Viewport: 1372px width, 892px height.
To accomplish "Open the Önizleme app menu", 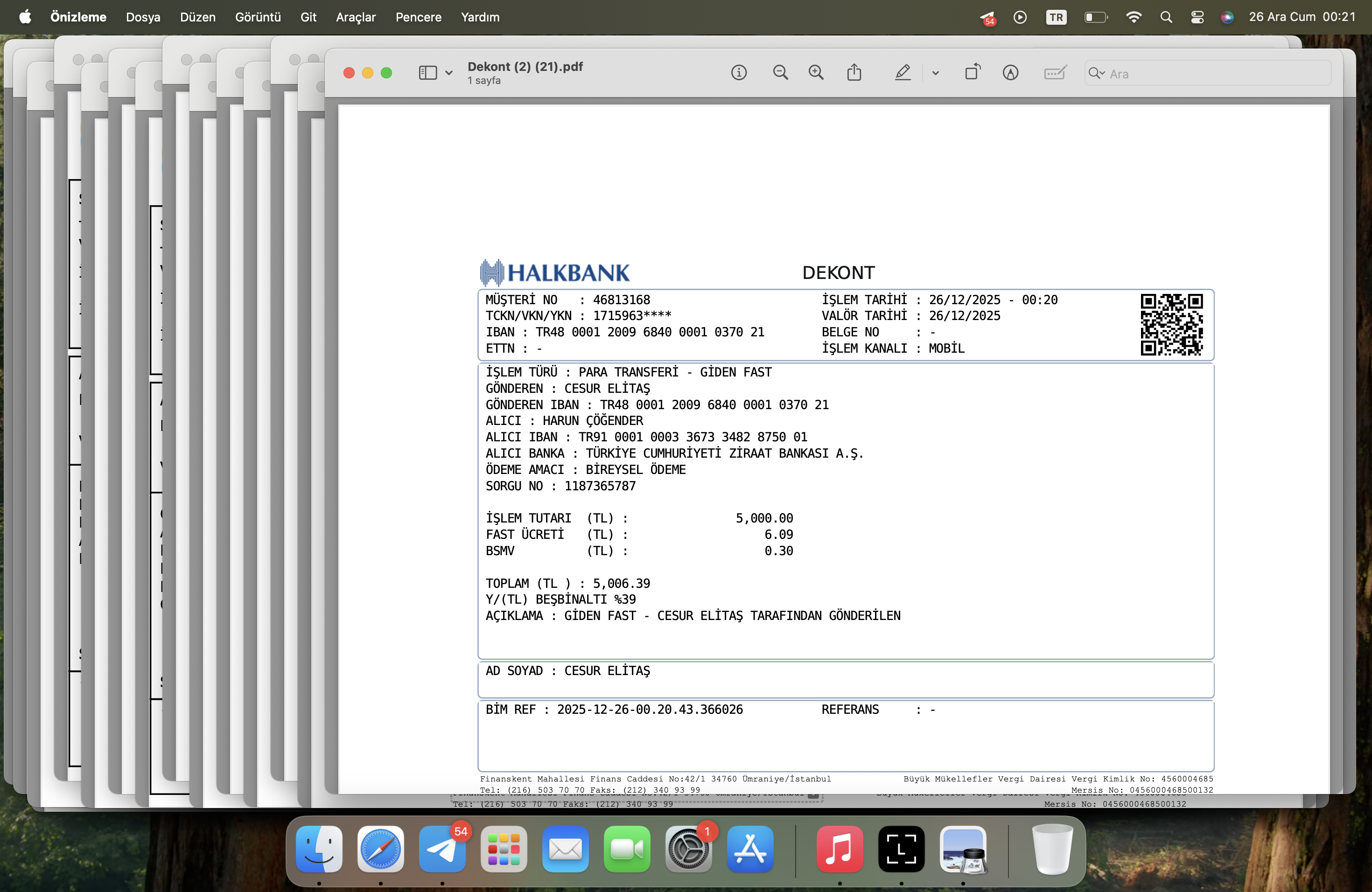I will click(78, 17).
